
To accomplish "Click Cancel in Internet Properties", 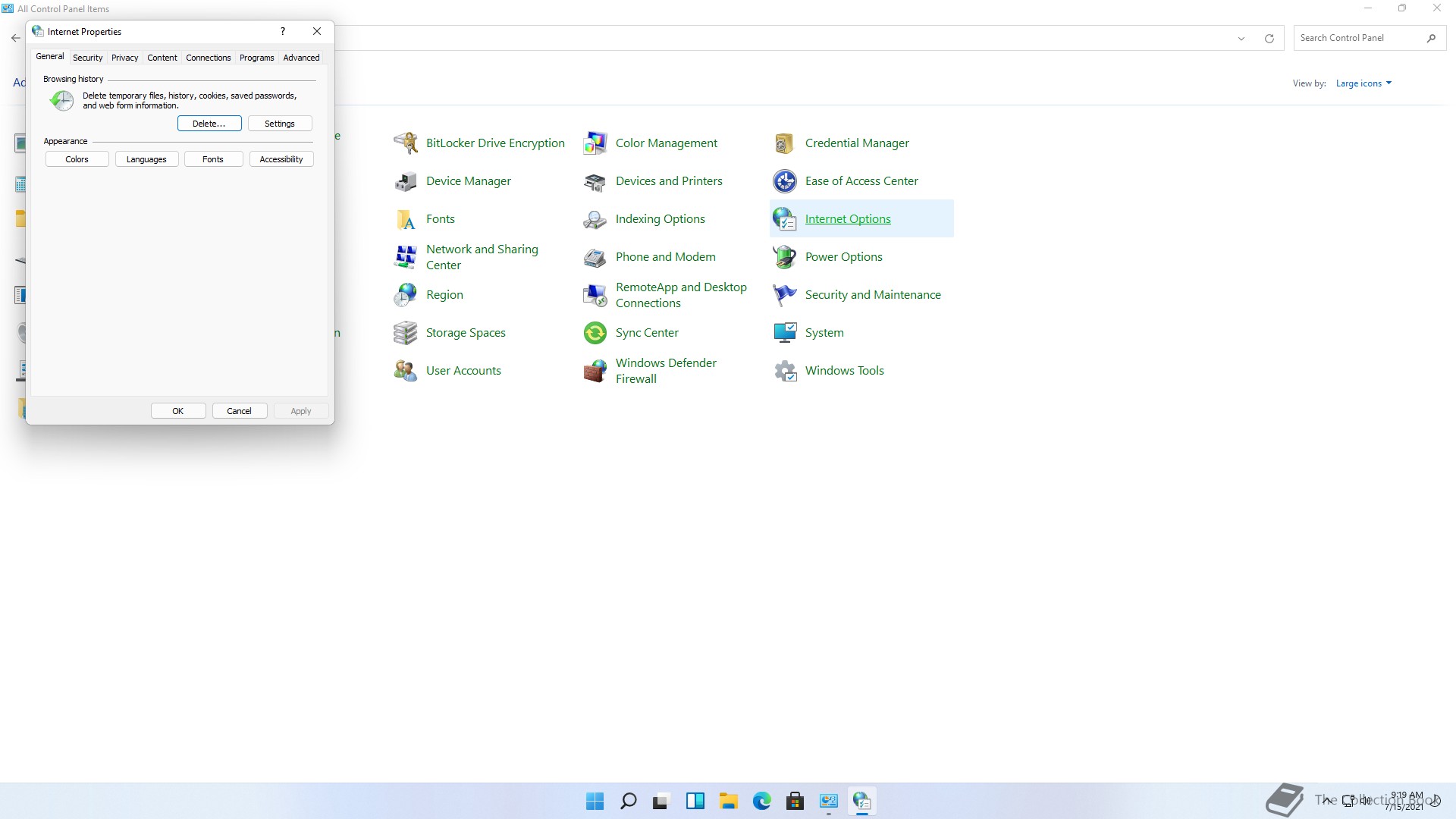I will pyautogui.click(x=240, y=411).
